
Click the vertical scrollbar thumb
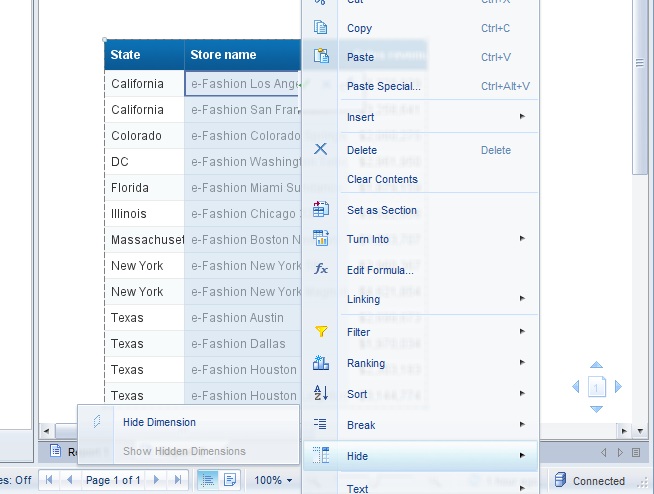pos(639,88)
